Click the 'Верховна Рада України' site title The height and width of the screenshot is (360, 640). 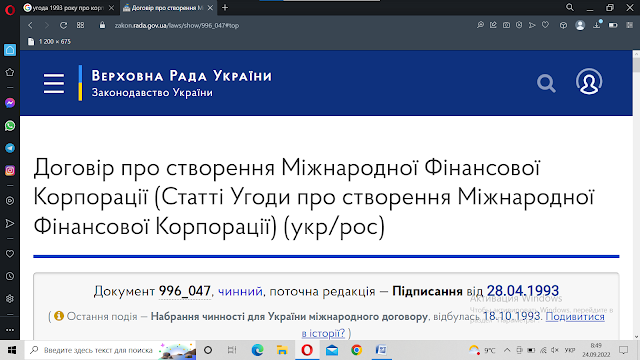(182, 76)
